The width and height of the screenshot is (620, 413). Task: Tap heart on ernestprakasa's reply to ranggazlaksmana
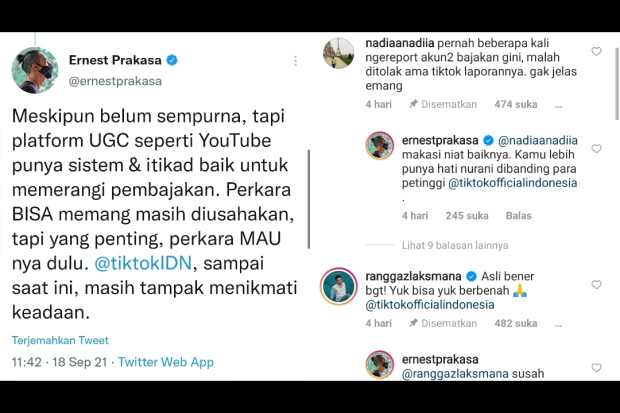click(x=596, y=368)
